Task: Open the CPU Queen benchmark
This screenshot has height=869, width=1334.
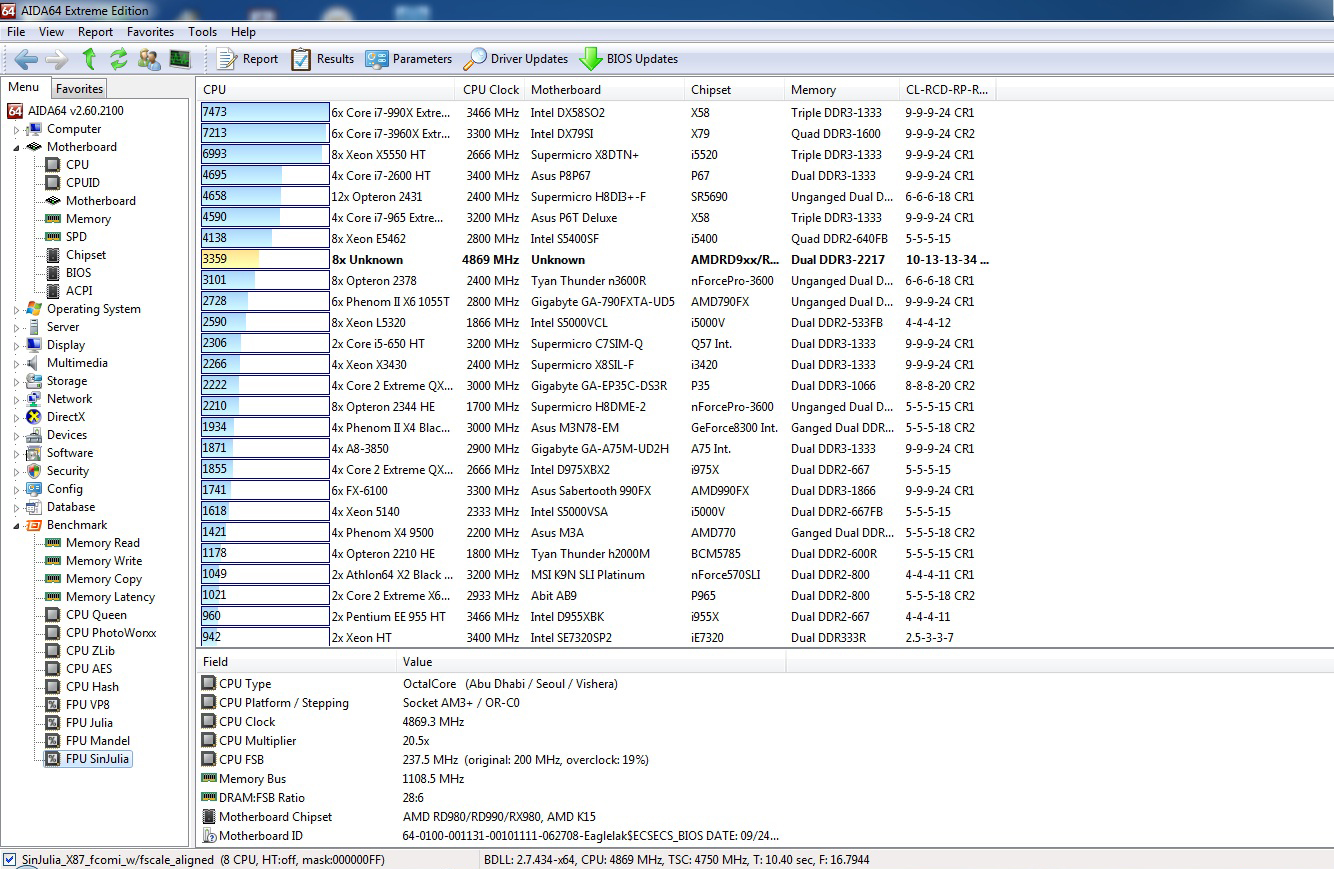Action: [96, 615]
